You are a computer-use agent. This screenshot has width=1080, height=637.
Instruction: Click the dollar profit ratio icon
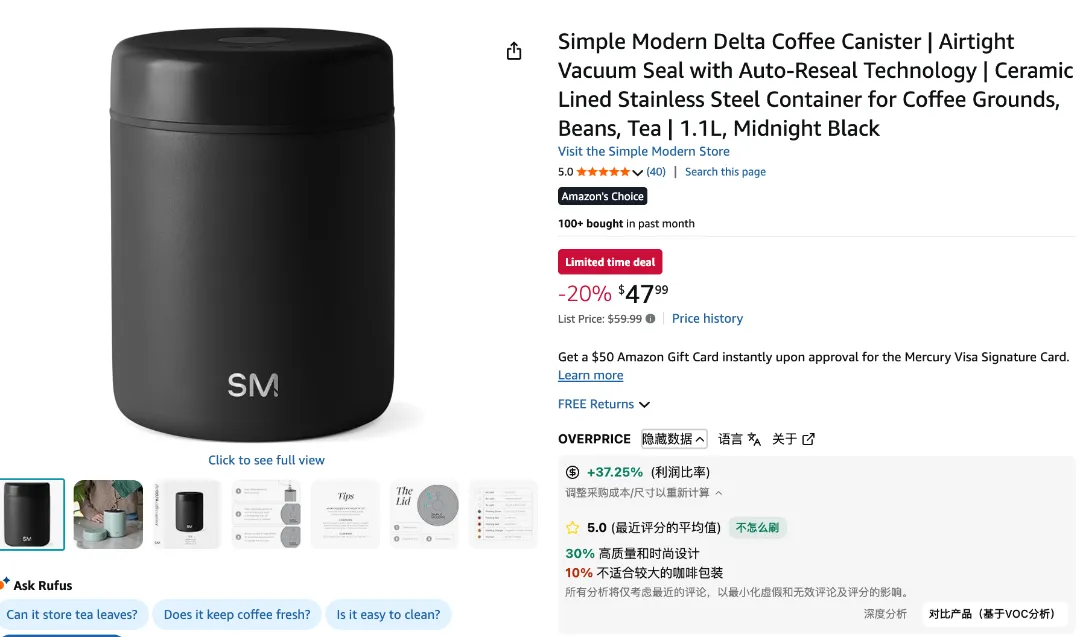pos(572,472)
